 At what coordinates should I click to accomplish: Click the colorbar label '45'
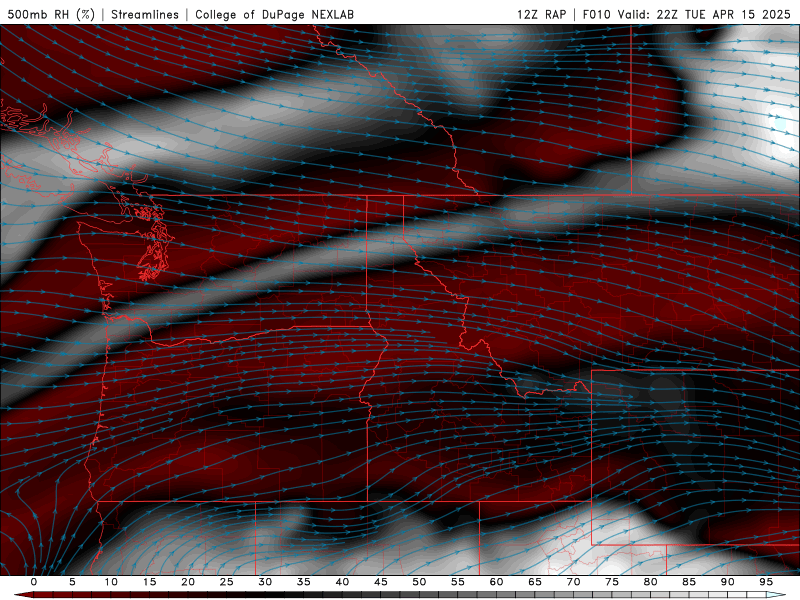tap(381, 582)
